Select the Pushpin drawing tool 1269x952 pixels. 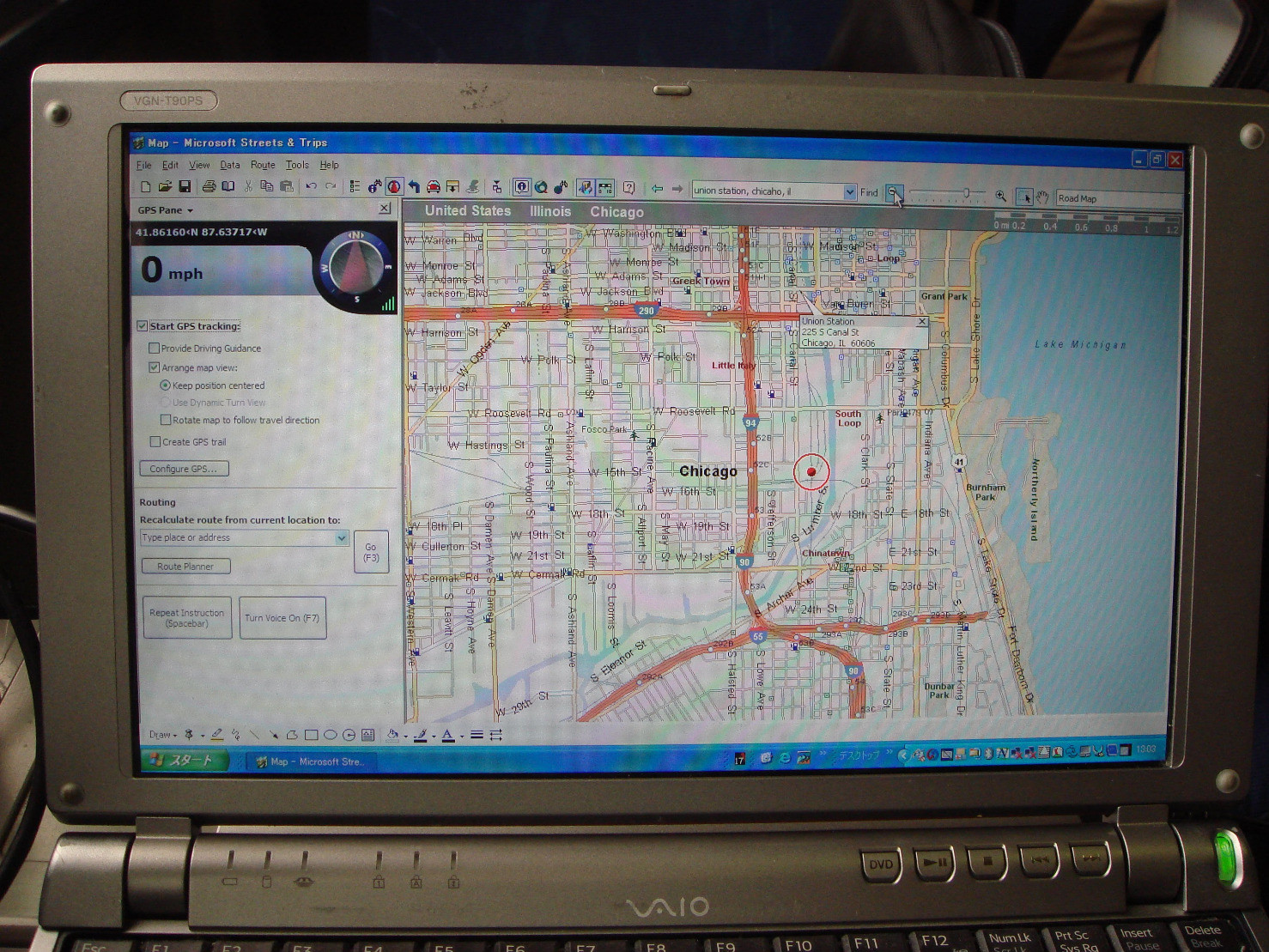point(189,735)
